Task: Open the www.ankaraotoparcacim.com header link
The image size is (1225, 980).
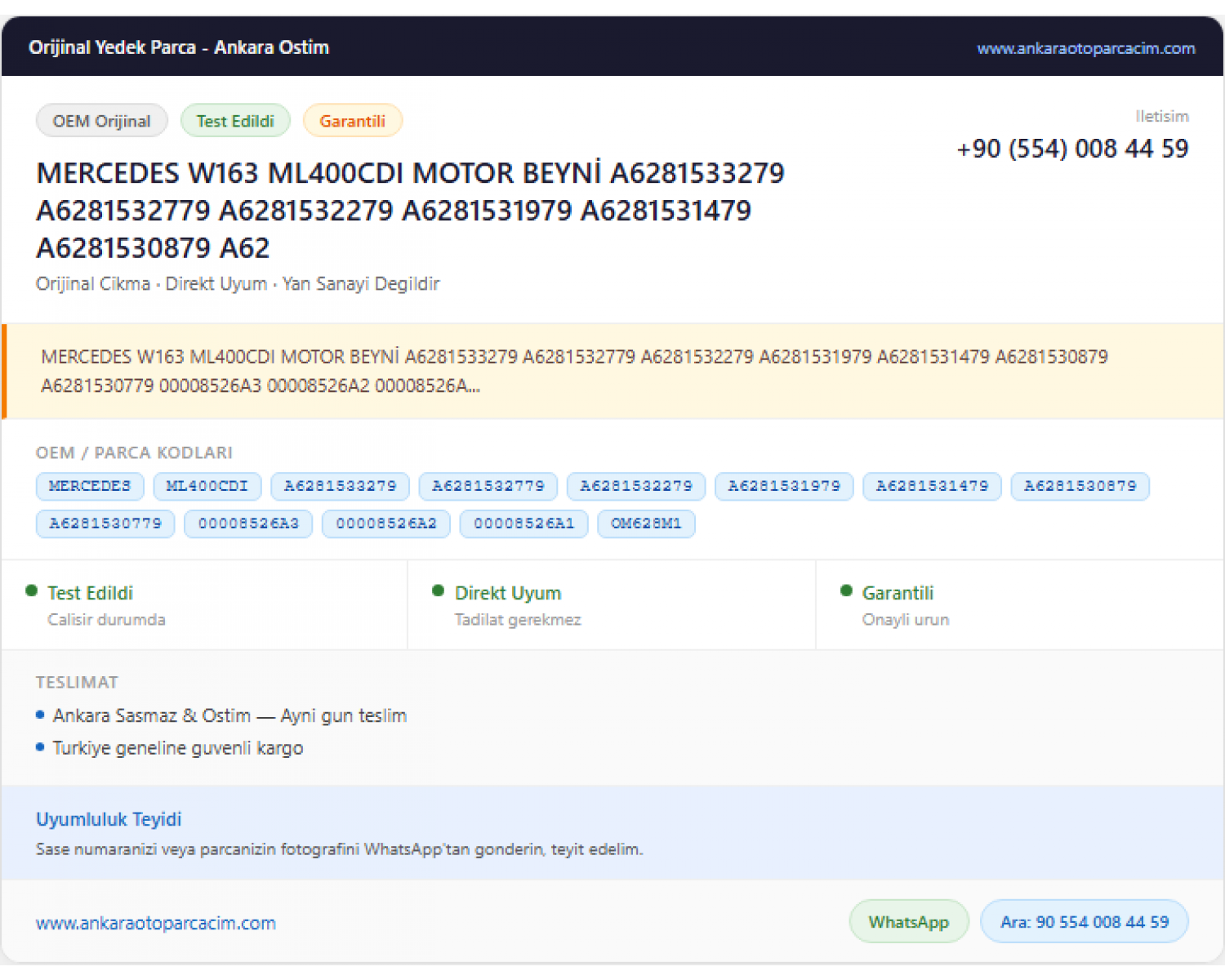Action: click(1085, 48)
